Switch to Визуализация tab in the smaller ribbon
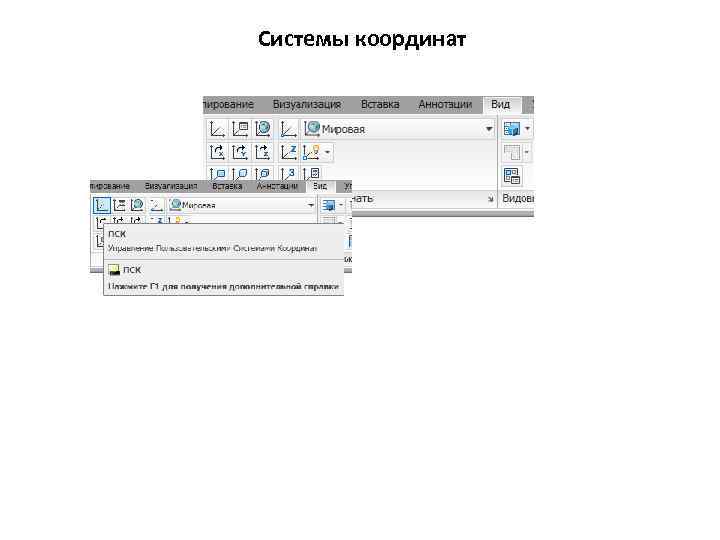The image size is (720, 540). 171,186
